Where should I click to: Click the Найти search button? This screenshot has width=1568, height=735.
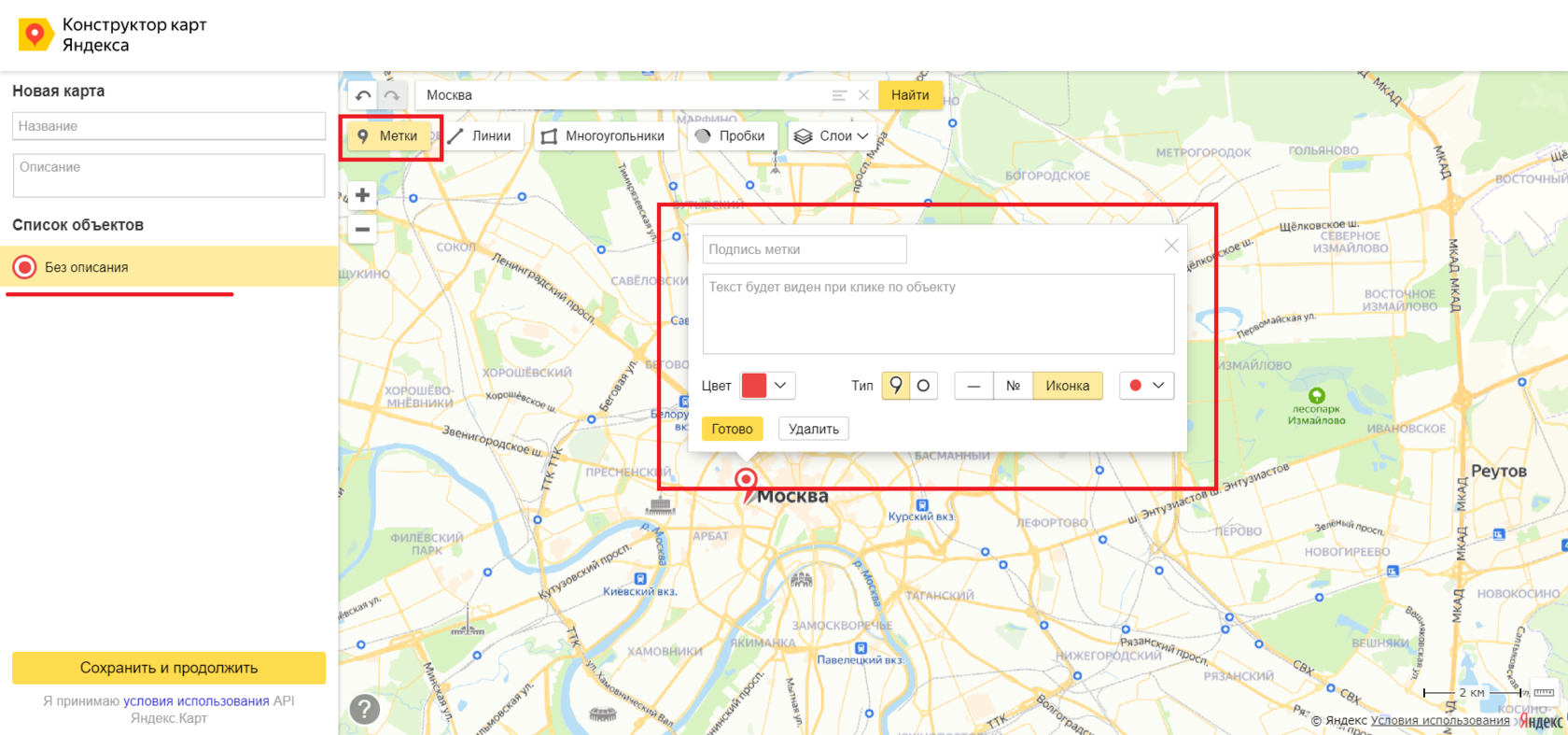tap(910, 95)
